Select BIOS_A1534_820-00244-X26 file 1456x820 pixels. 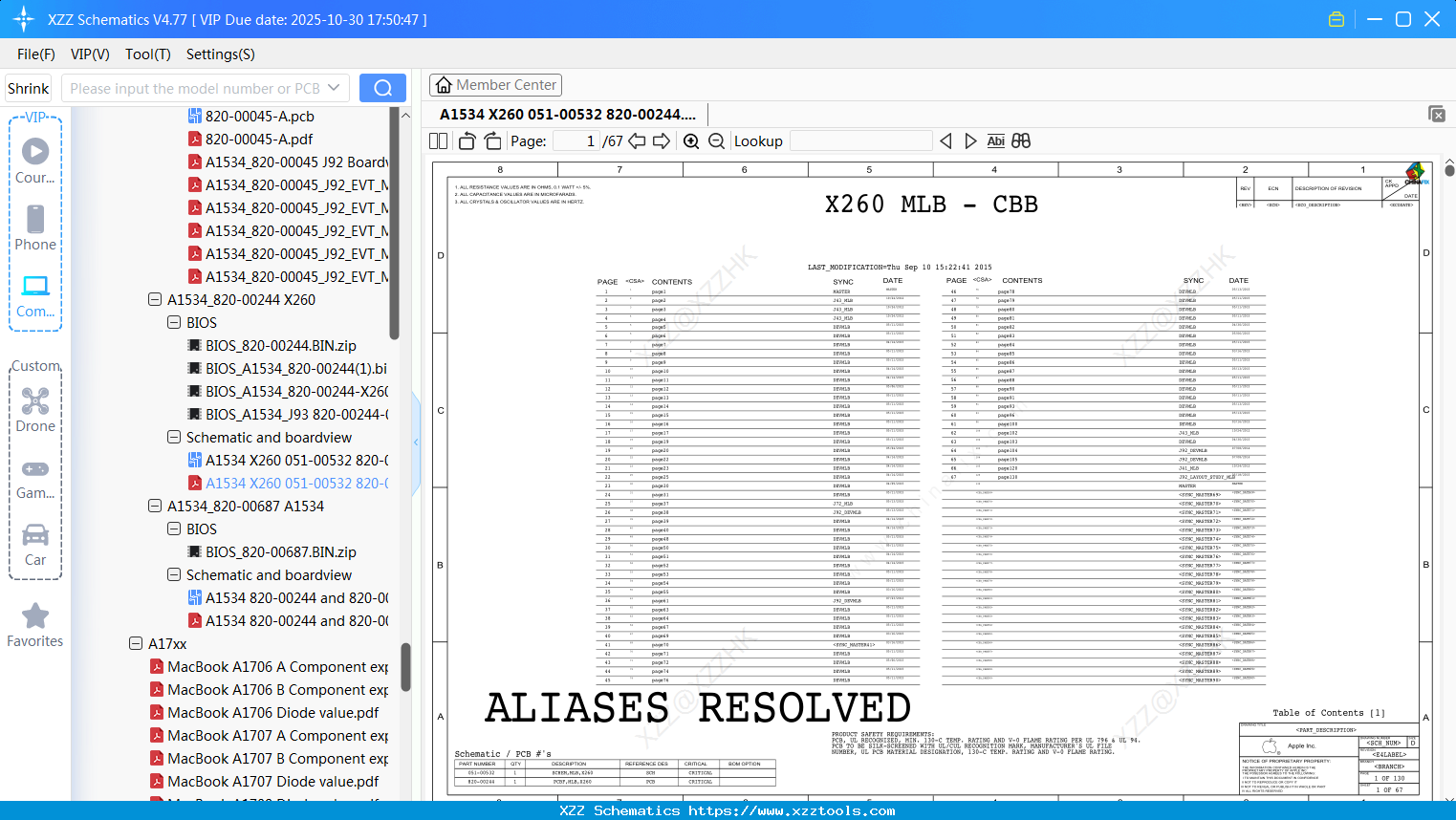288,392
